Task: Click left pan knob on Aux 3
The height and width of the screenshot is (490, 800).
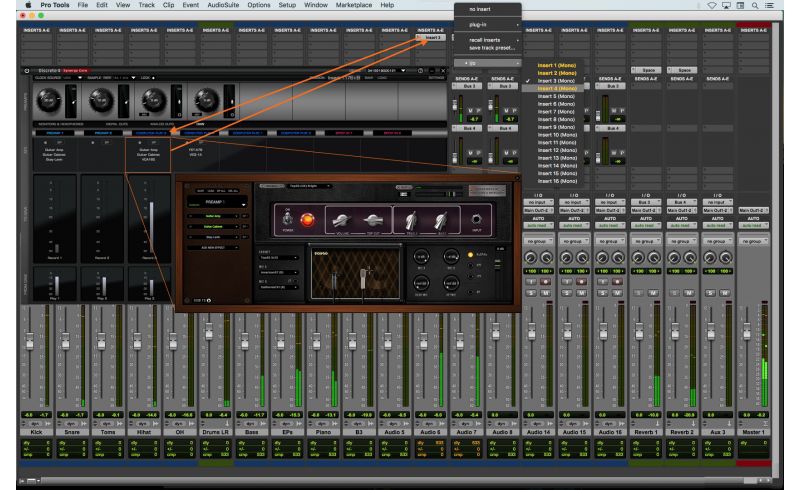Action: click(710, 258)
